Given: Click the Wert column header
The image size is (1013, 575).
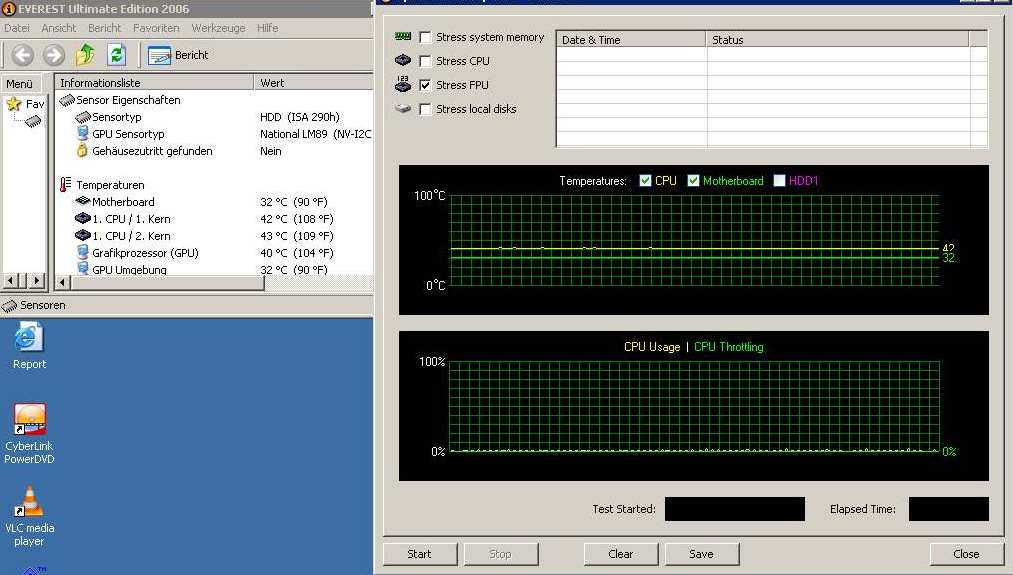Looking at the screenshot, I should (313, 83).
